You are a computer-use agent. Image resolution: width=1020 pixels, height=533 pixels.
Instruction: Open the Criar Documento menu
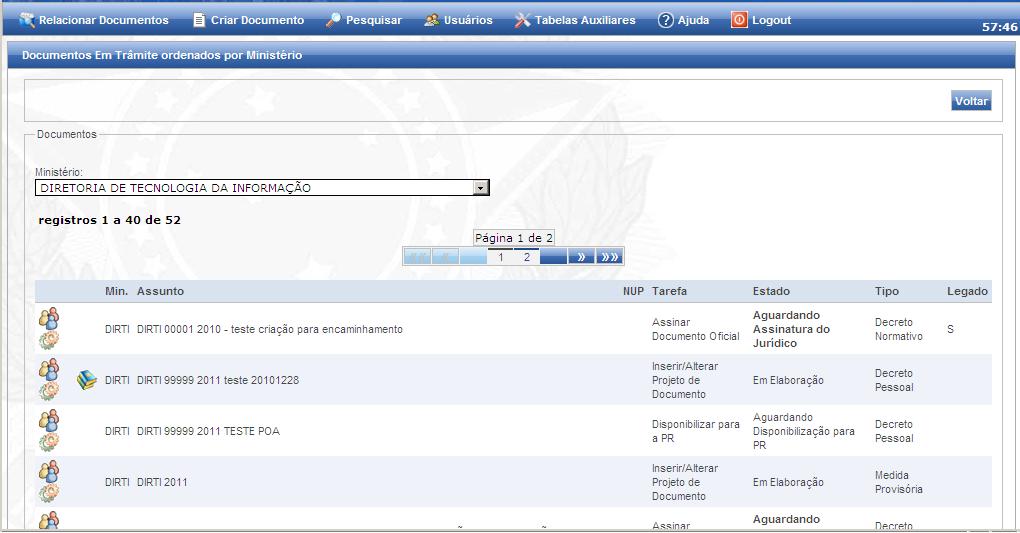pos(248,20)
